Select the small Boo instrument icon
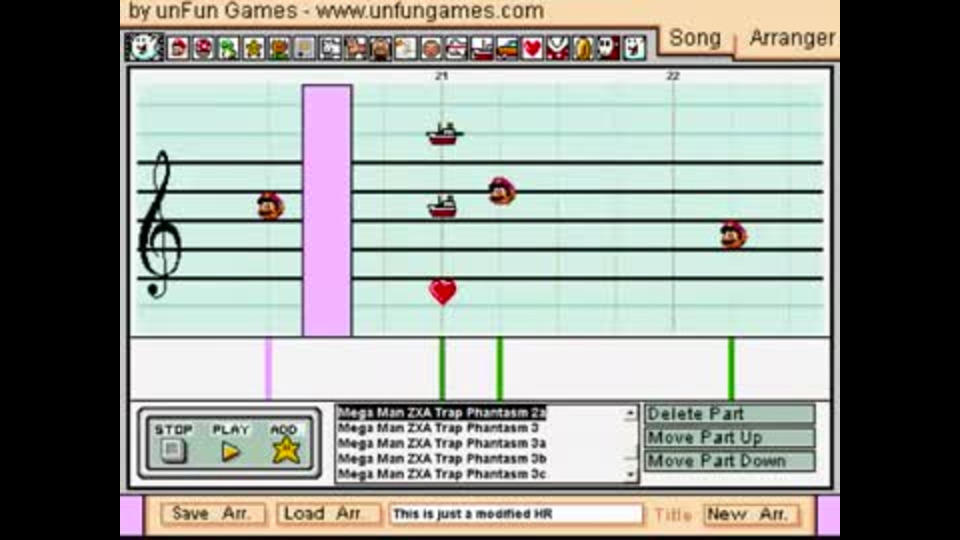Image resolution: width=960 pixels, height=540 pixels. [634, 48]
